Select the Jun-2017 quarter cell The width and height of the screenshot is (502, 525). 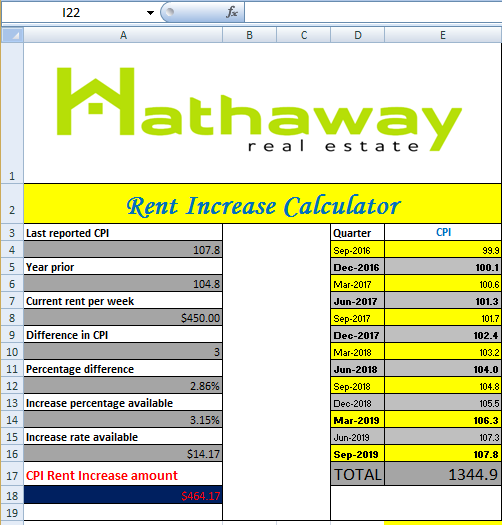(358, 301)
